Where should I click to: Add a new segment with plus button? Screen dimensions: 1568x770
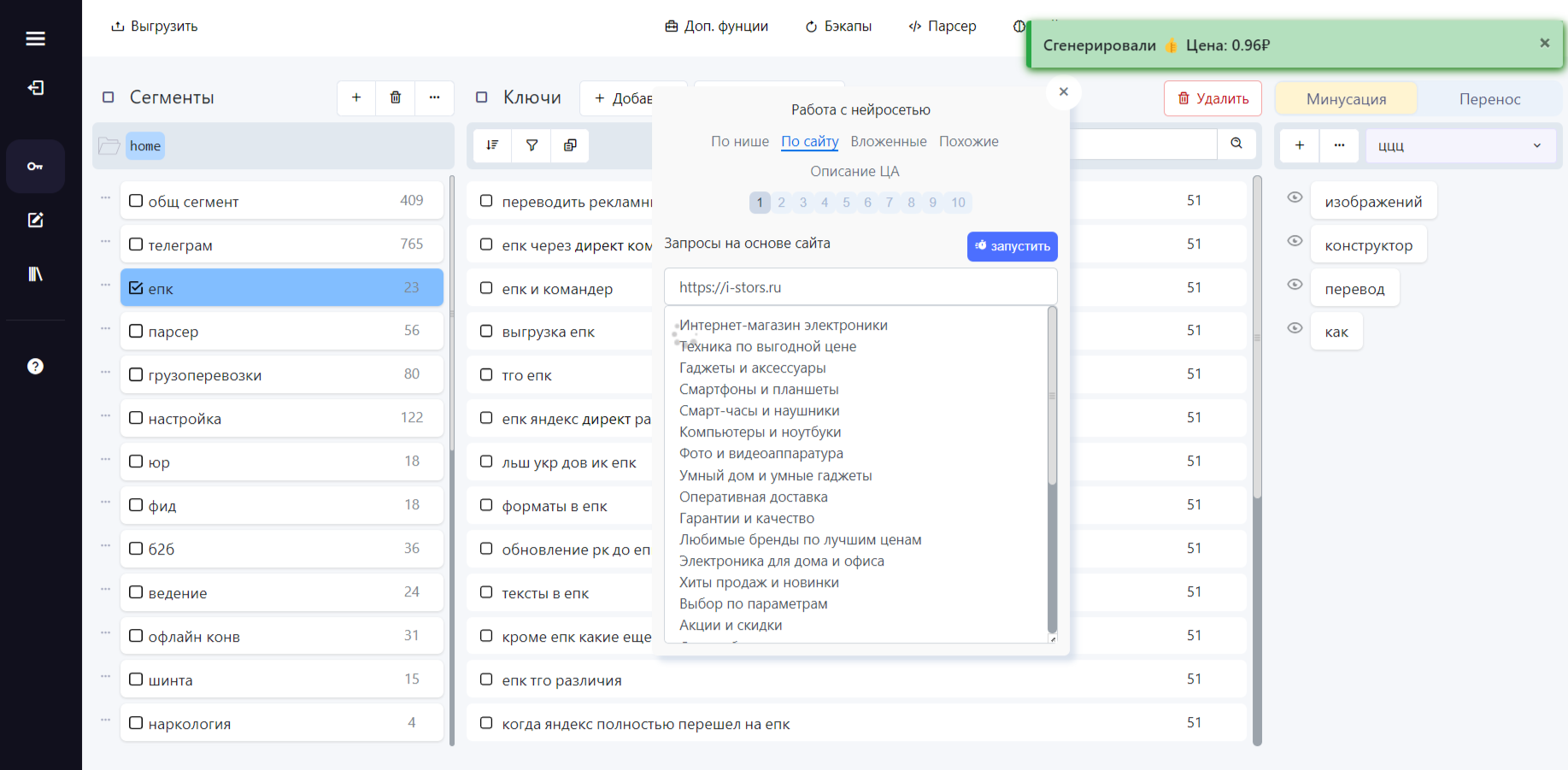pos(356,97)
